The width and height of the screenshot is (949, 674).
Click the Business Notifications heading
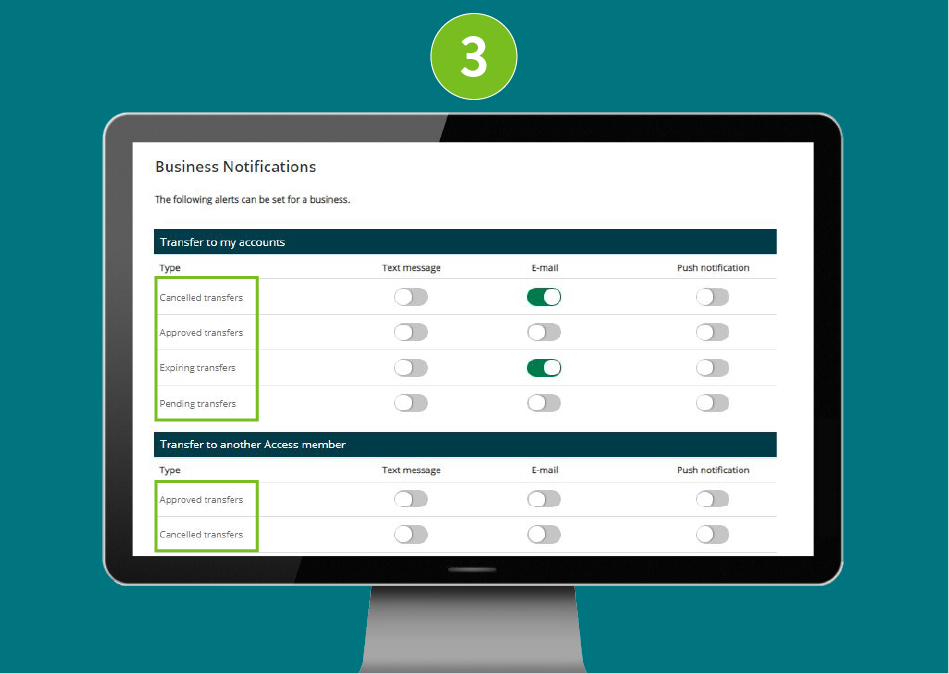click(x=235, y=167)
